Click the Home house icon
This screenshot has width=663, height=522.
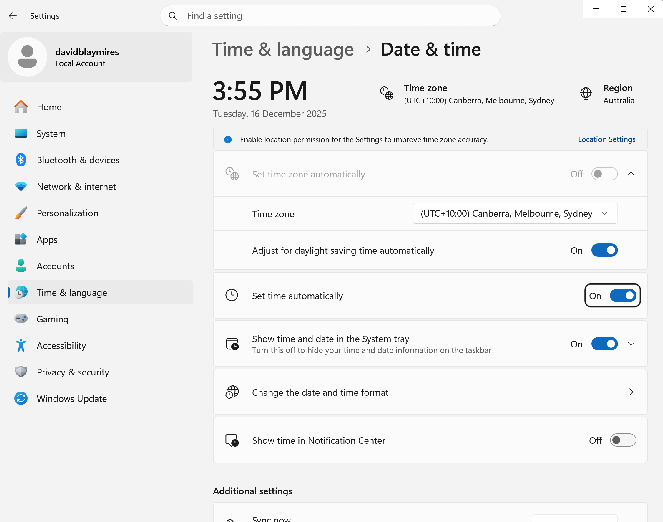tap(21, 107)
